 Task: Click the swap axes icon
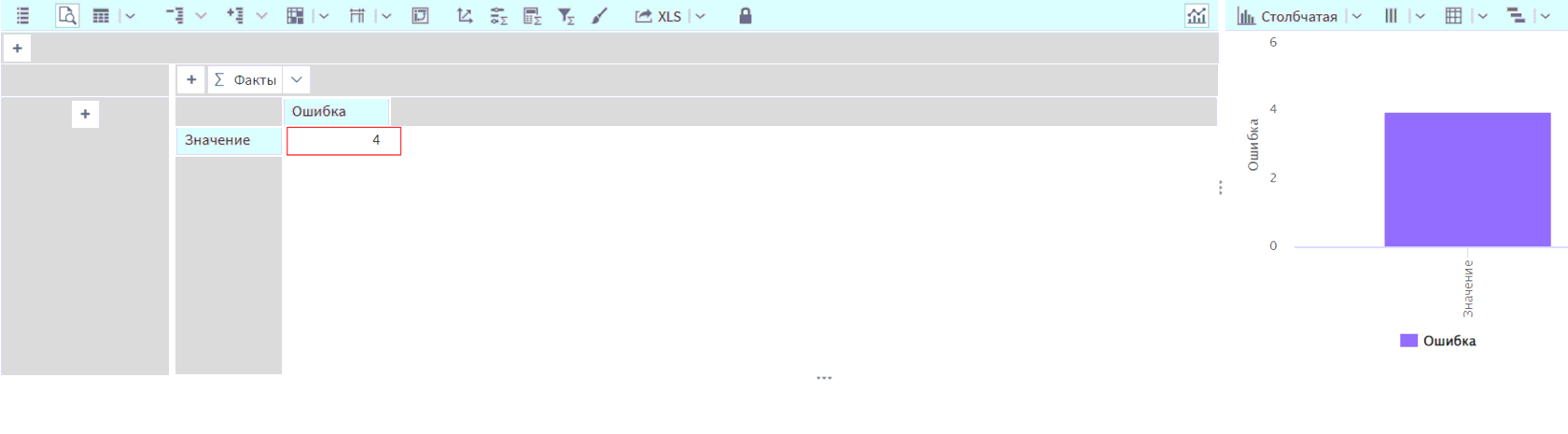(465, 16)
